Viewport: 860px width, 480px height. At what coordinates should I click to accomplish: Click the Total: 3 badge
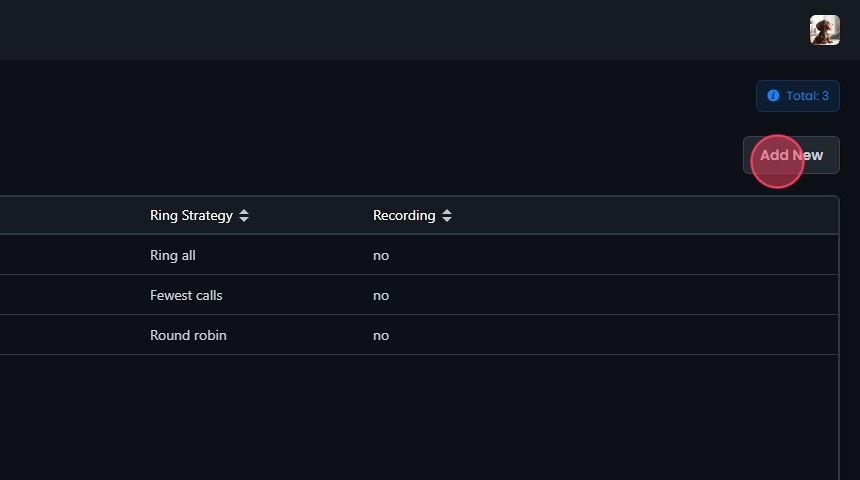798,96
